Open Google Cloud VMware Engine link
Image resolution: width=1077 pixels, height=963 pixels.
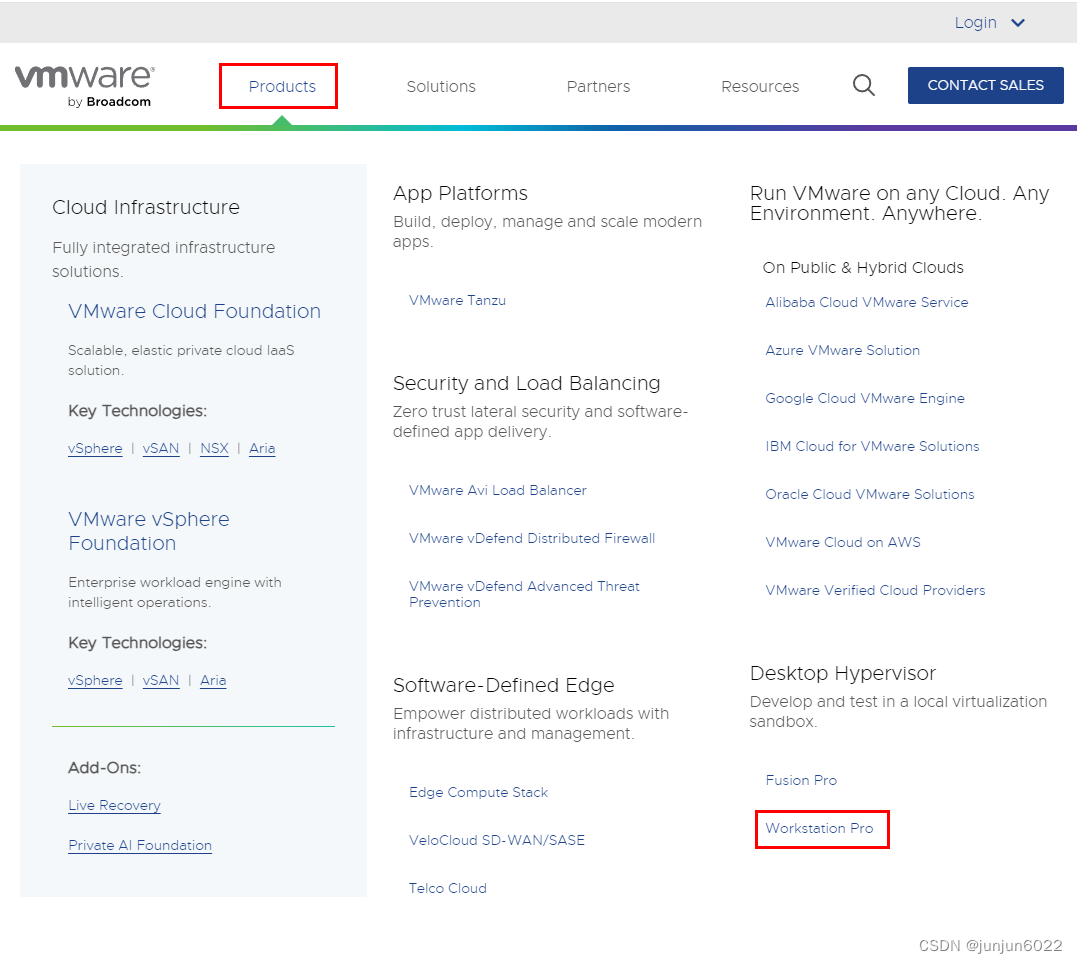pyautogui.click(x=865, y=398)
